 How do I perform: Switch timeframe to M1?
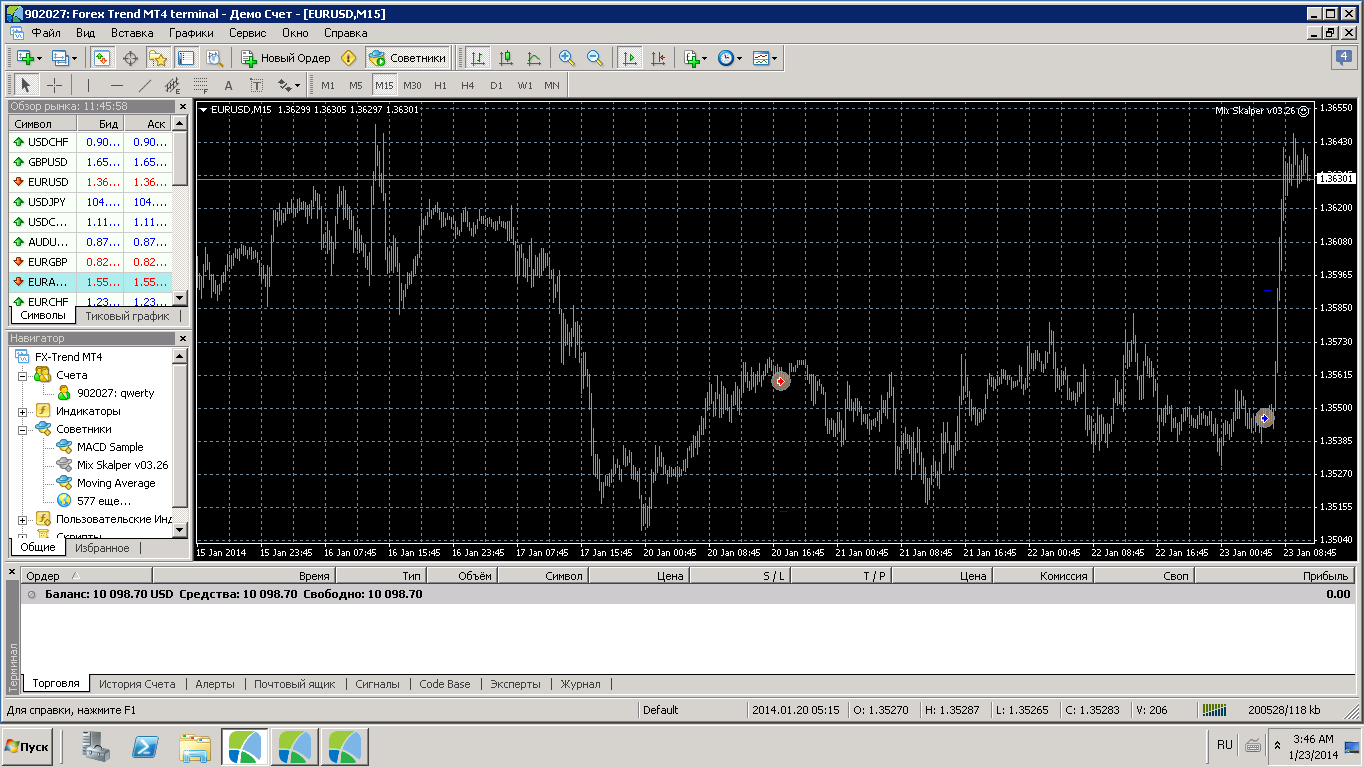(328, 85)
